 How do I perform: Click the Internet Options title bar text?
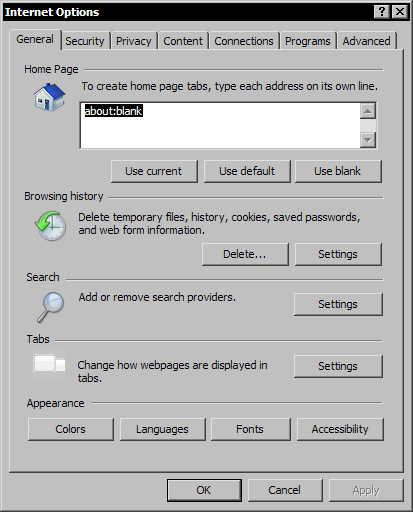pos(52,12)
